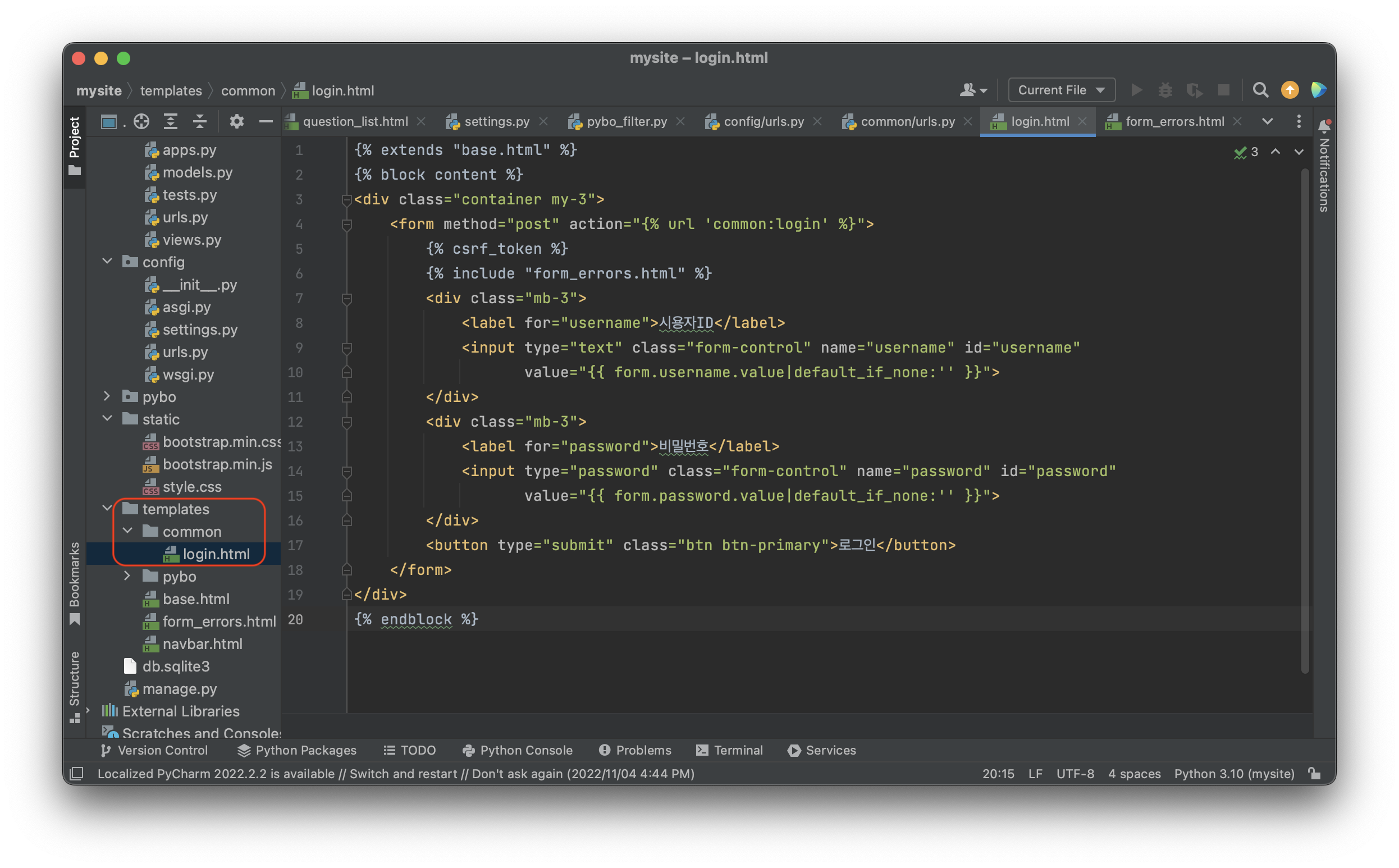Click the Collapse All icon in Project panel
The width and height of the screenshot is (1399, 868).
pos(200,121)
